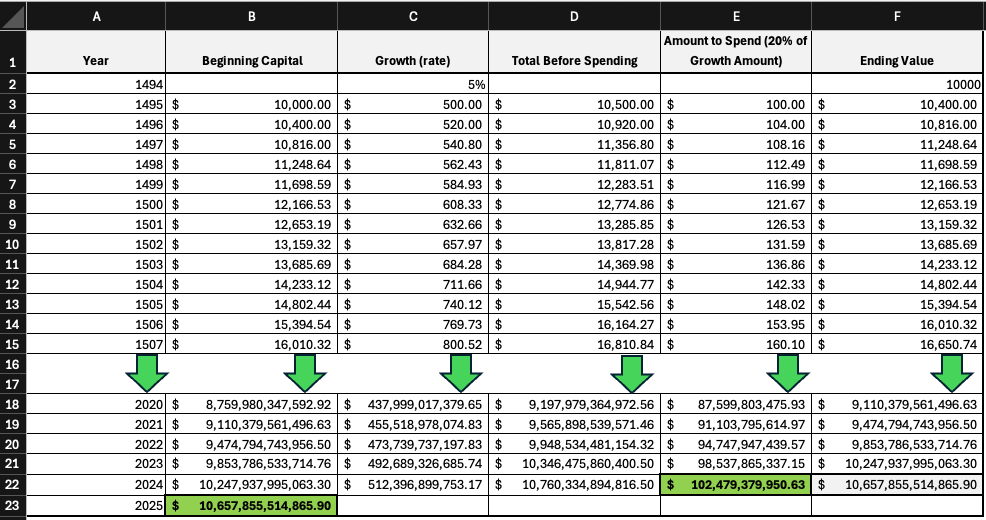The height and width of the screenshot is (520, 986).
Task: Select the green arrow in Growth column
Action: pos(459,374)
